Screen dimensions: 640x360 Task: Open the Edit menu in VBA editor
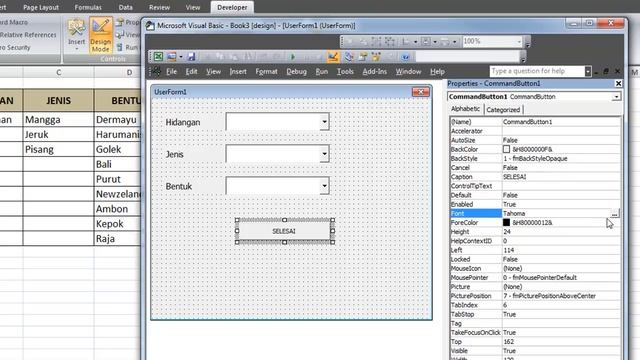[191, 71]
